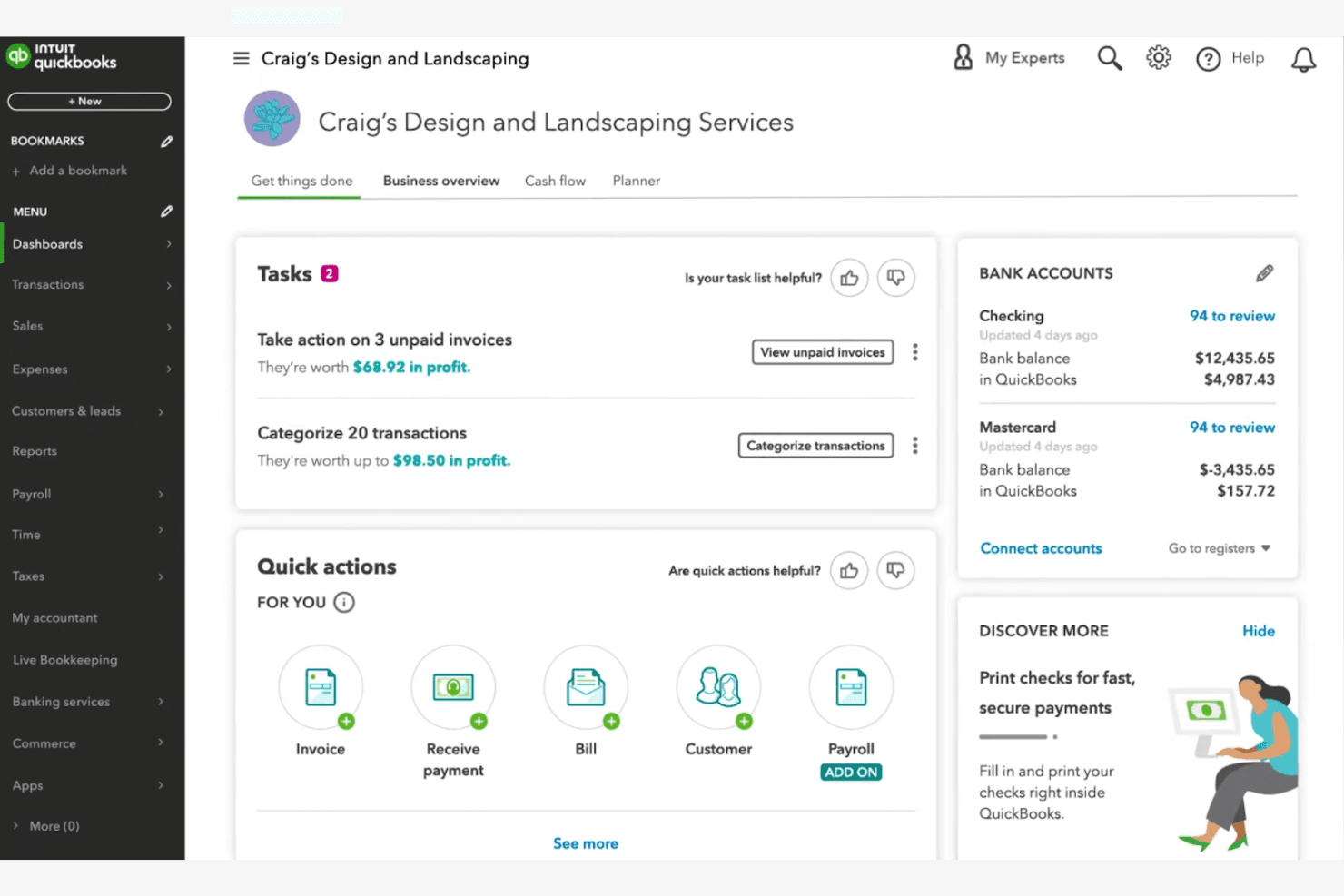
Task: Open the notifications bell
Action: pyautogui.click(x=1303, y=60)
